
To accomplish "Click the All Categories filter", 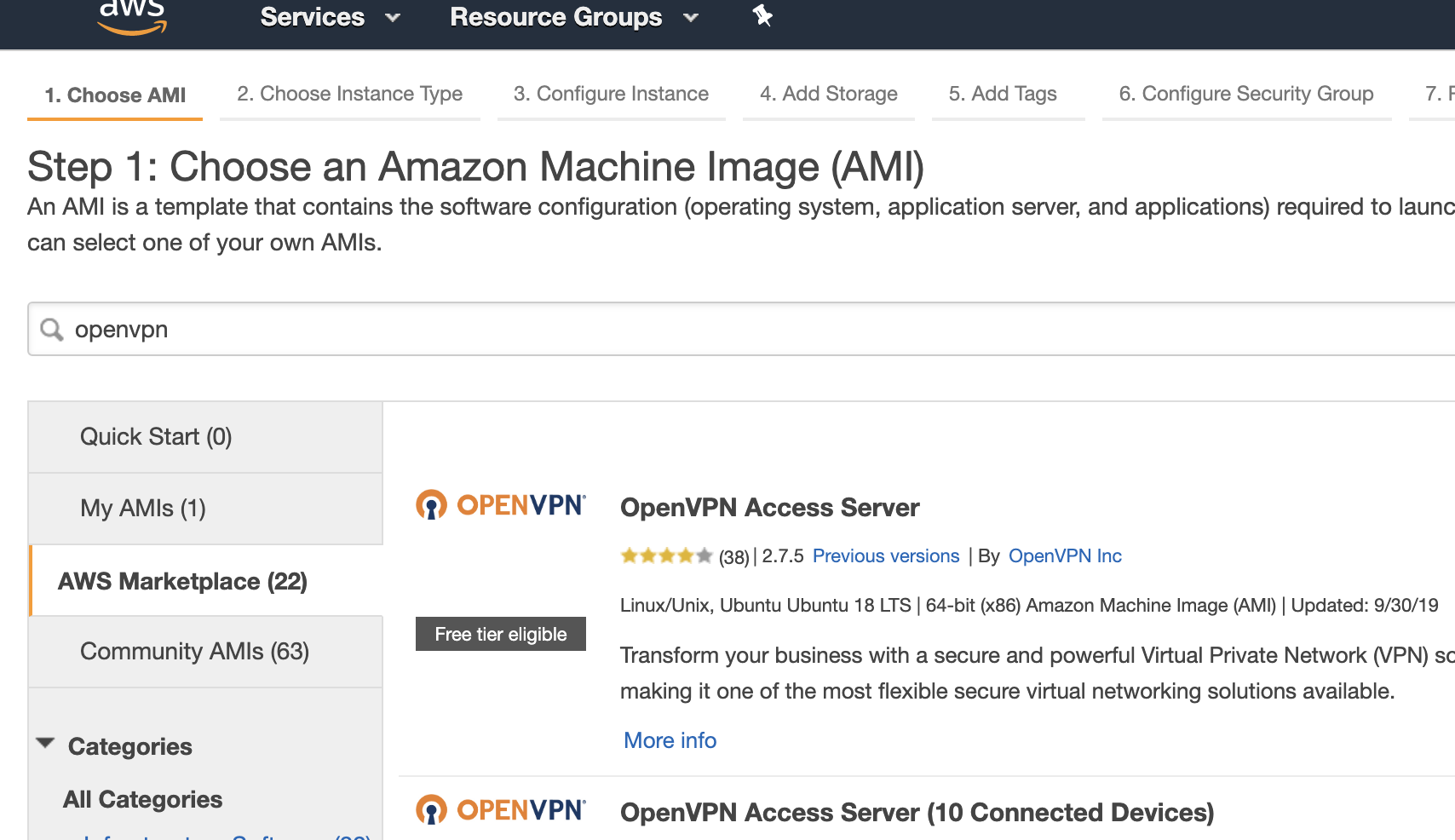I will pyautogui.click(x=142, y=799).
